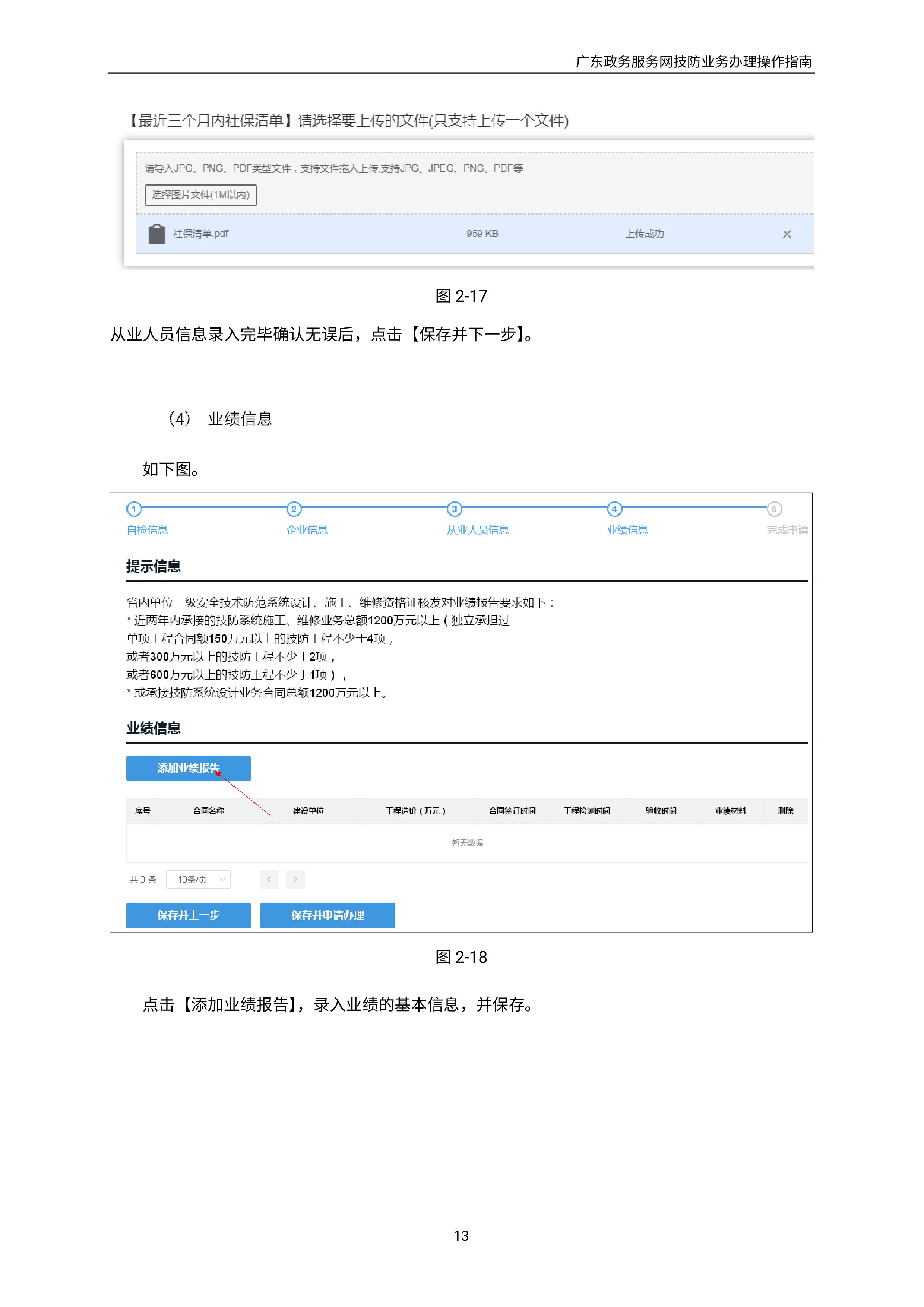Viewport: 924px width, 1307px height.
Task: Remove uploaded 社保清单.pdf with the X icon
Action: pos(786,234)
